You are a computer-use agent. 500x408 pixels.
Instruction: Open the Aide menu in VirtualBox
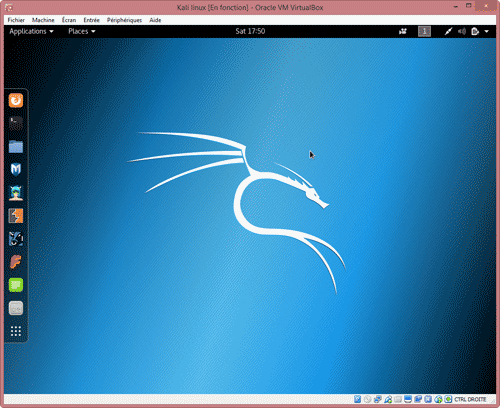click(x=155, y=20)
